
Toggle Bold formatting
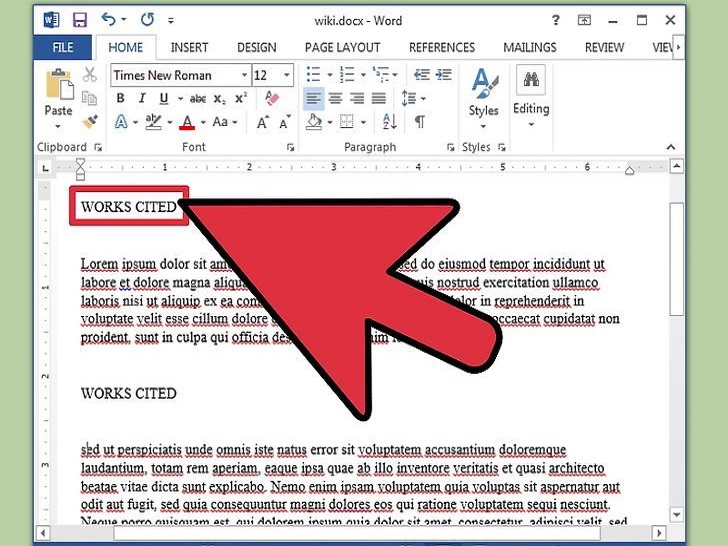point(120,98)
